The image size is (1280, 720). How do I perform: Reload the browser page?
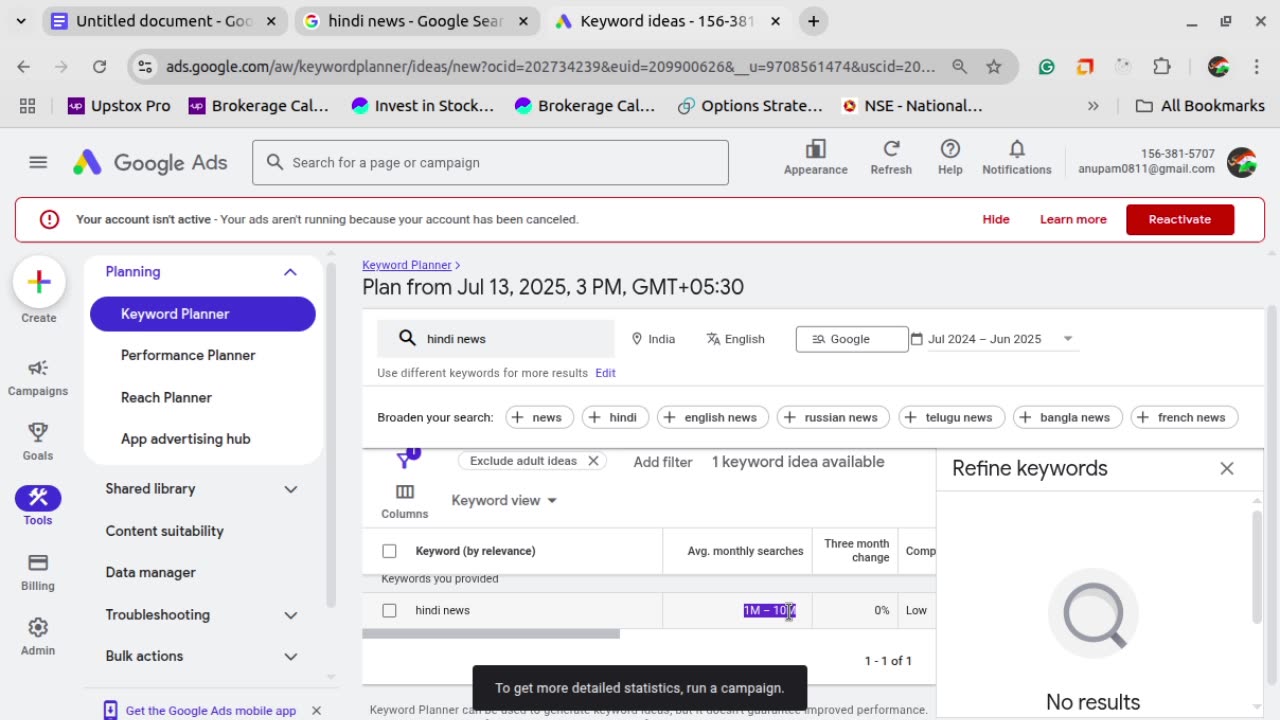pos(99,67)
